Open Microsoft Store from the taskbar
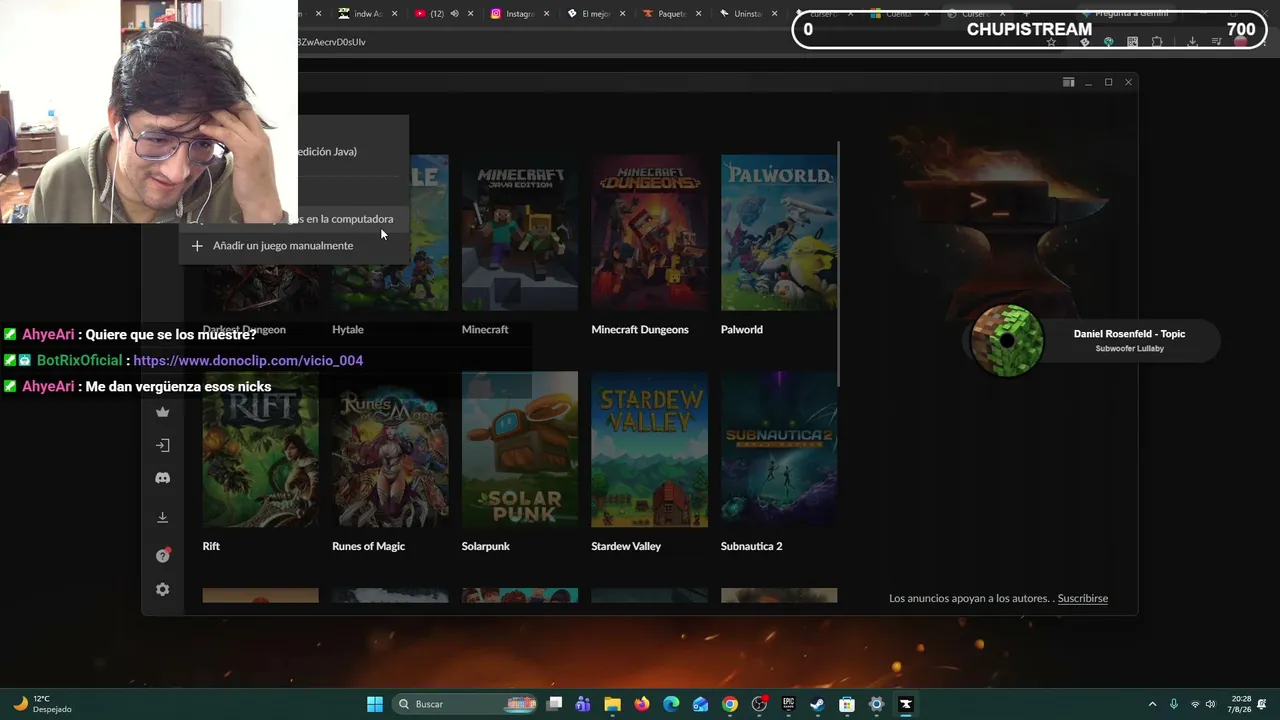 (847, 704)
